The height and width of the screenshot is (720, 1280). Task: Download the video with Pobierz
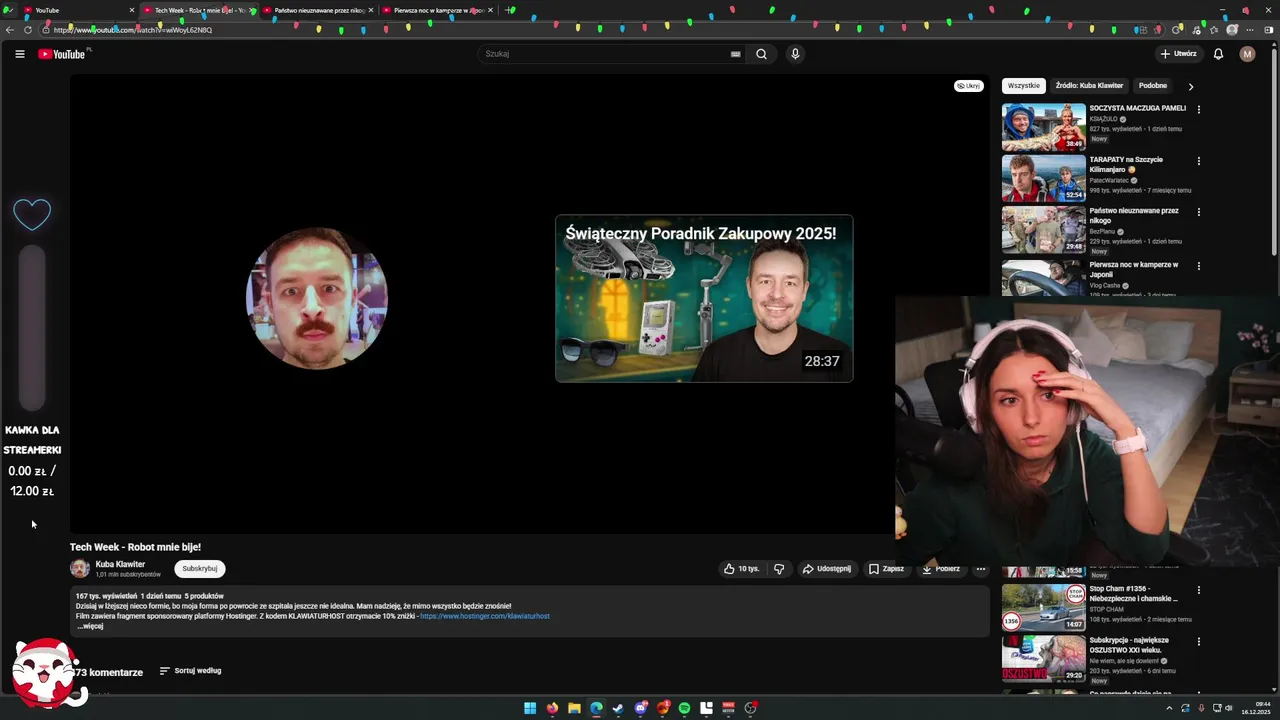(941, 569)
